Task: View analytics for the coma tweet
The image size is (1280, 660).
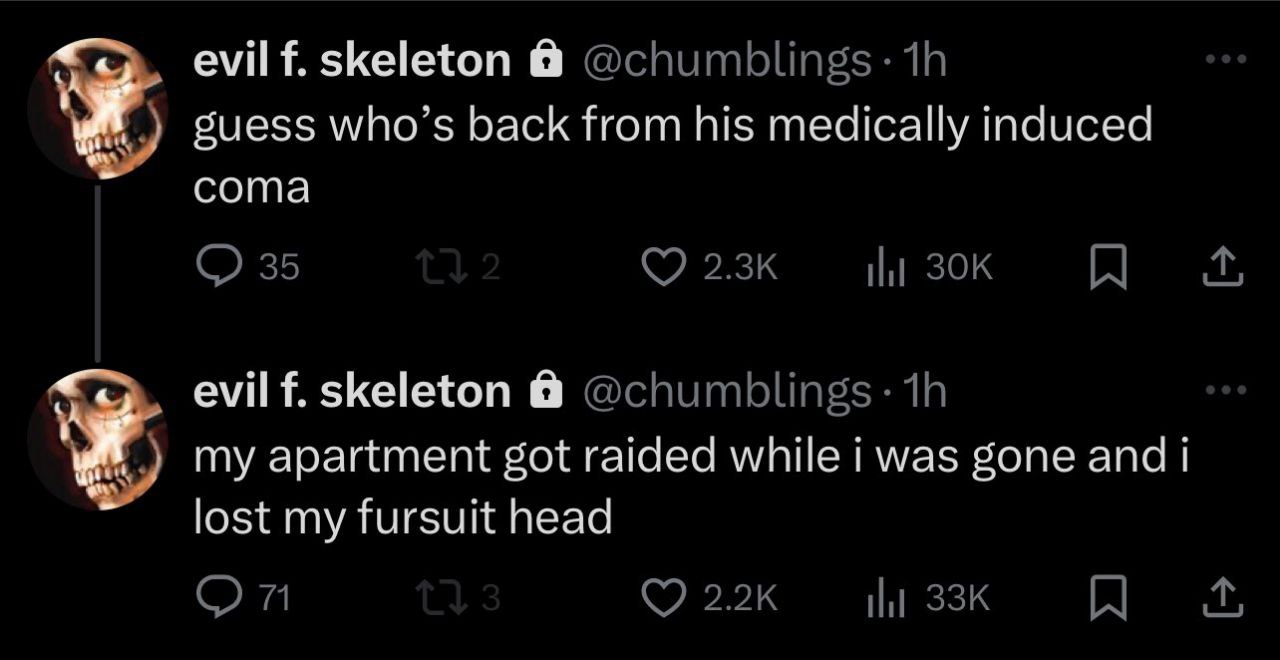Action: 880,265
